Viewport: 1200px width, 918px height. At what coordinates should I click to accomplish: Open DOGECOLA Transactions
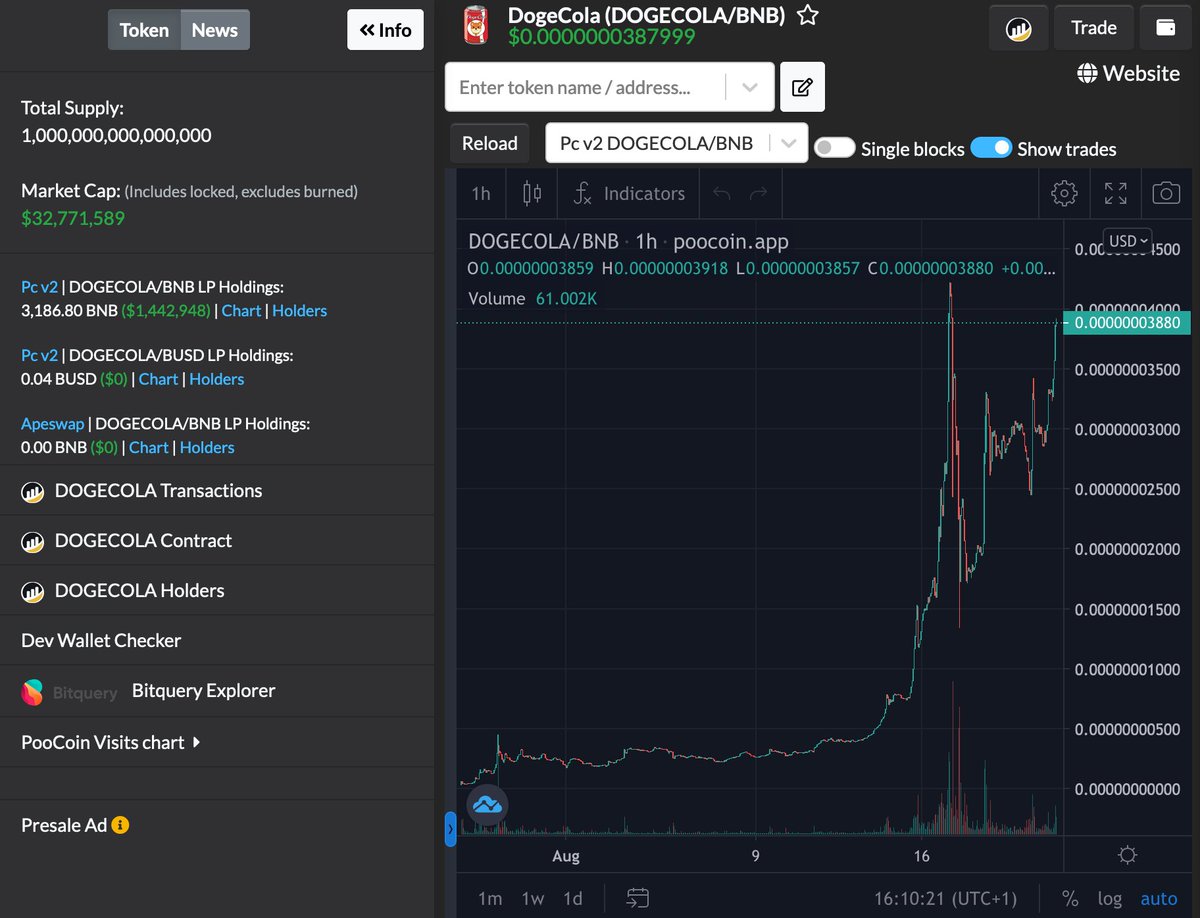coord(158,491)
